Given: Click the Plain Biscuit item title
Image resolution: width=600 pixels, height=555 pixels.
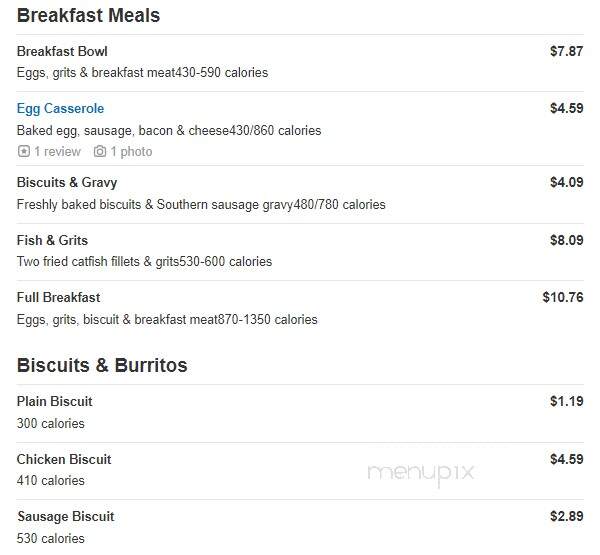Looking at the screenshot, I should 54,402.
